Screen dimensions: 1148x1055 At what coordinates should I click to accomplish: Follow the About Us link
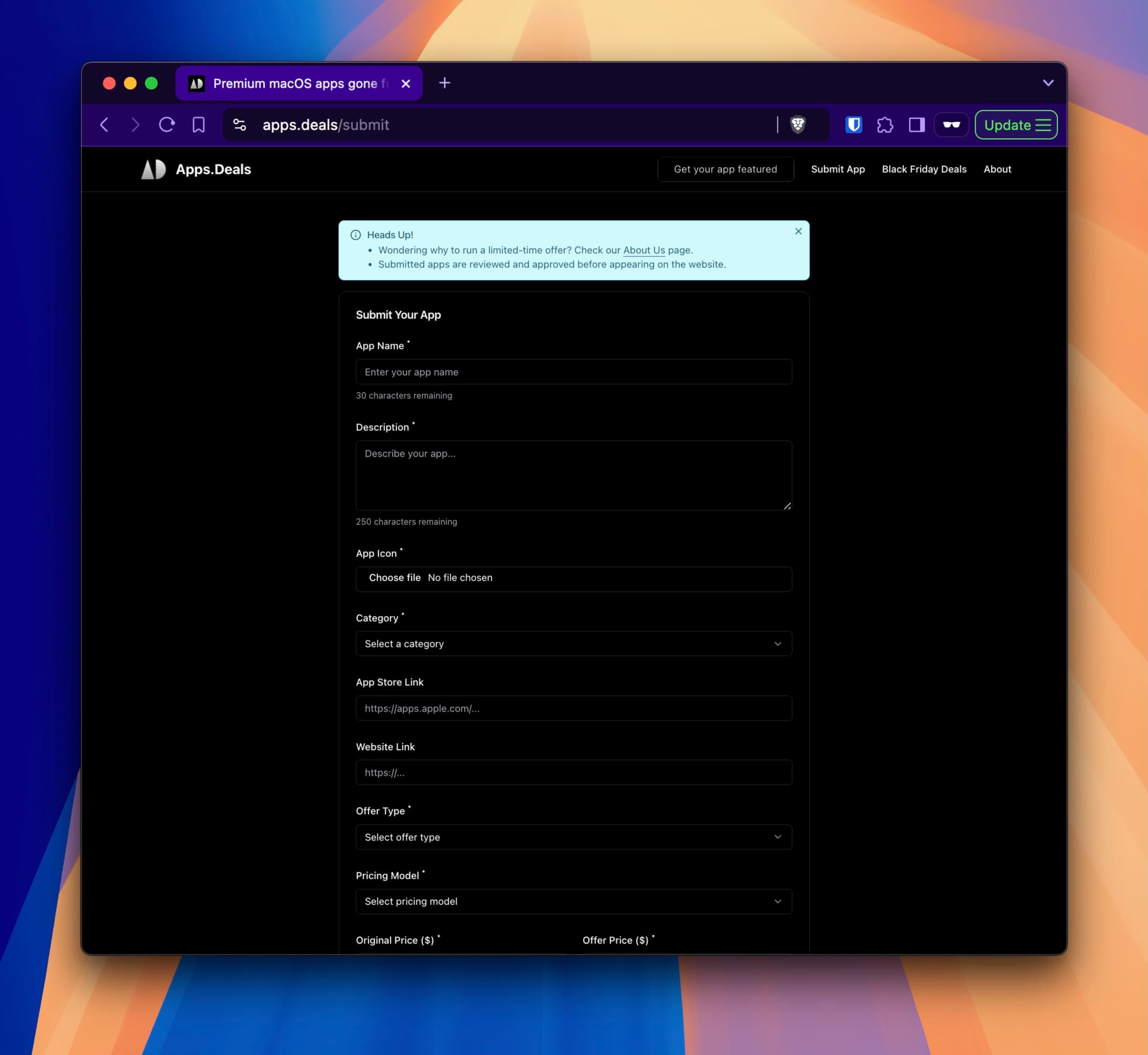tap(644, 250)
